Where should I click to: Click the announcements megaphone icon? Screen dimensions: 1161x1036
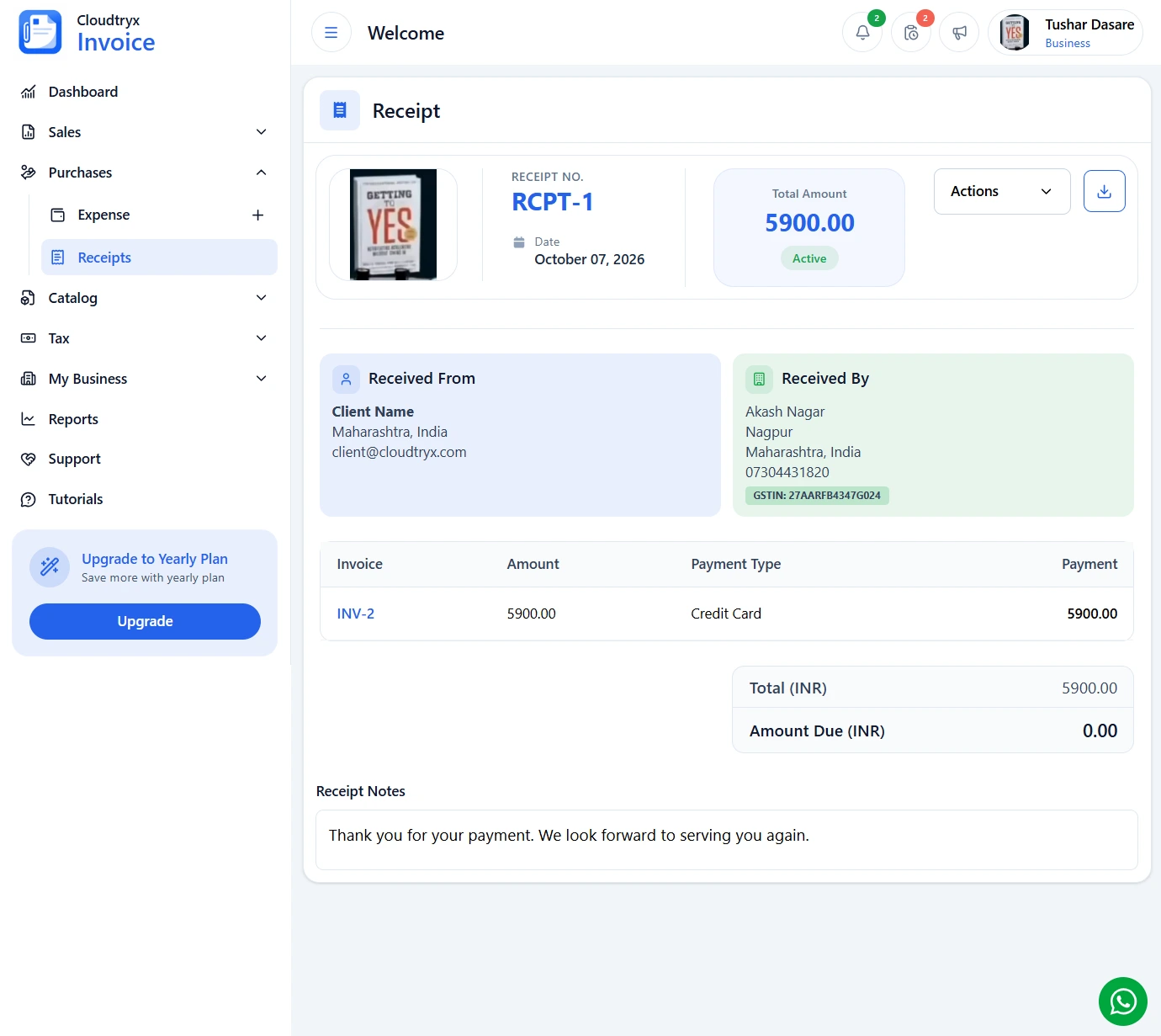pos(960,33)
